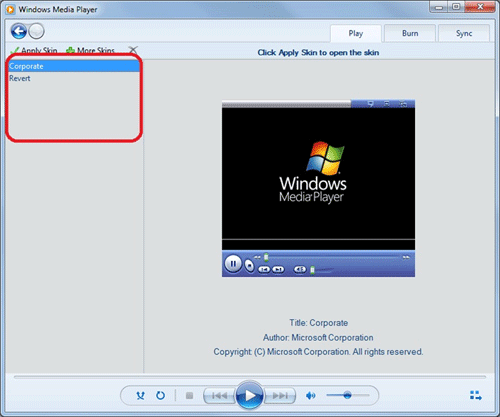Toggle repeat in the playback bar
Image resolution: width=500 pixels, height=417 pixels.
tap(160, 396)
